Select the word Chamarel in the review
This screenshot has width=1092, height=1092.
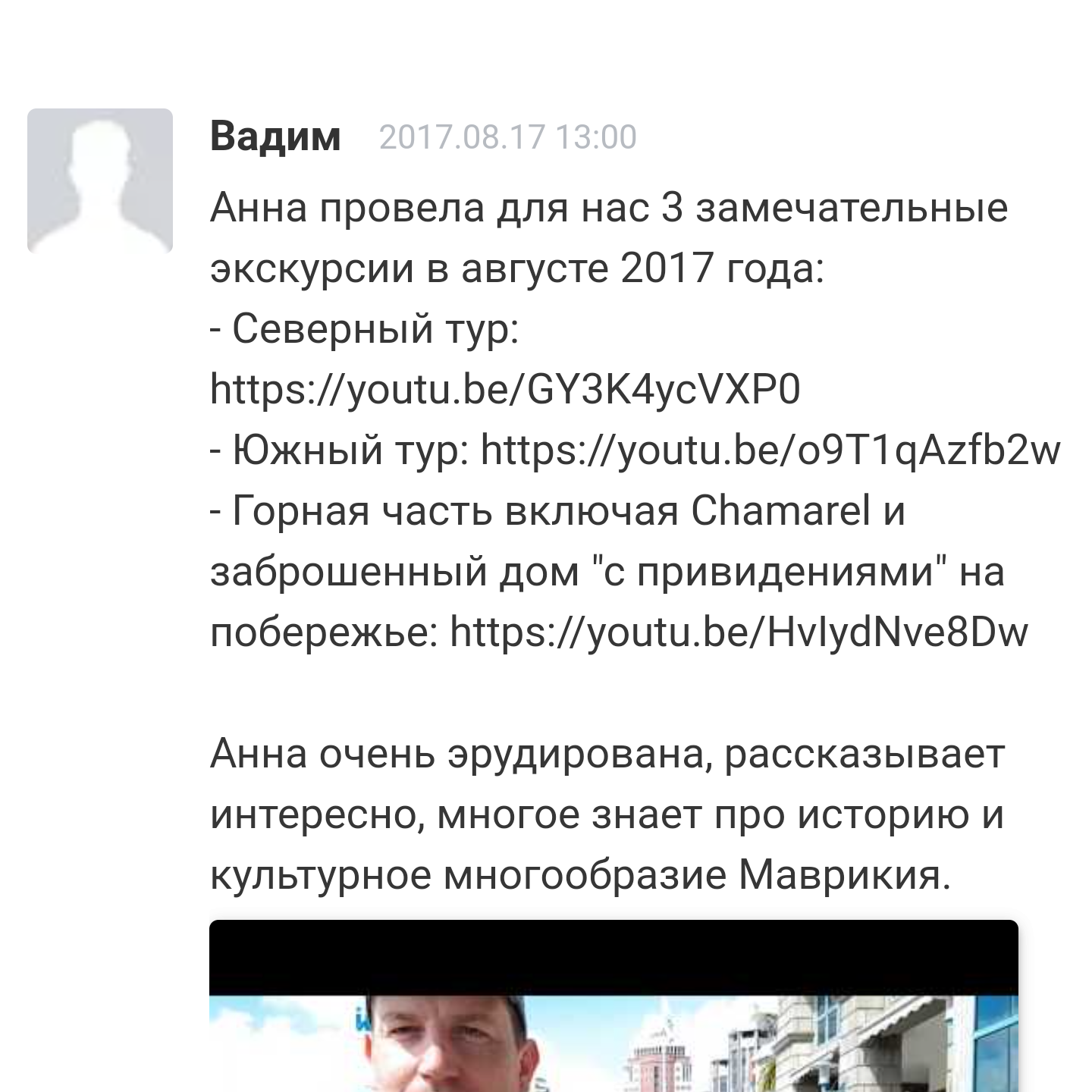tap(781, 511)
